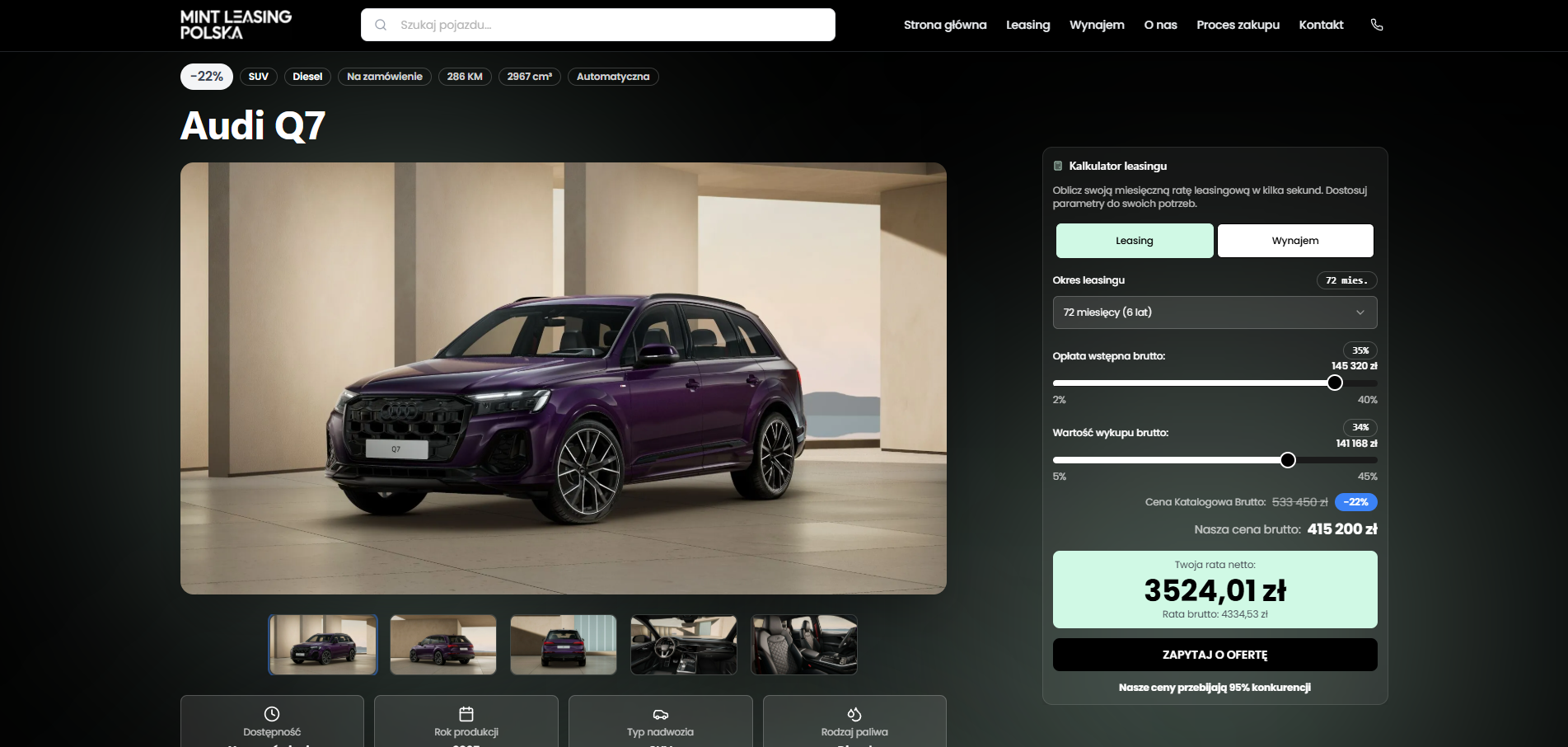Viewport: 1568px width, 747px height.
Task: Select the first front-view car thumbnail
Action: coord(323,645)
